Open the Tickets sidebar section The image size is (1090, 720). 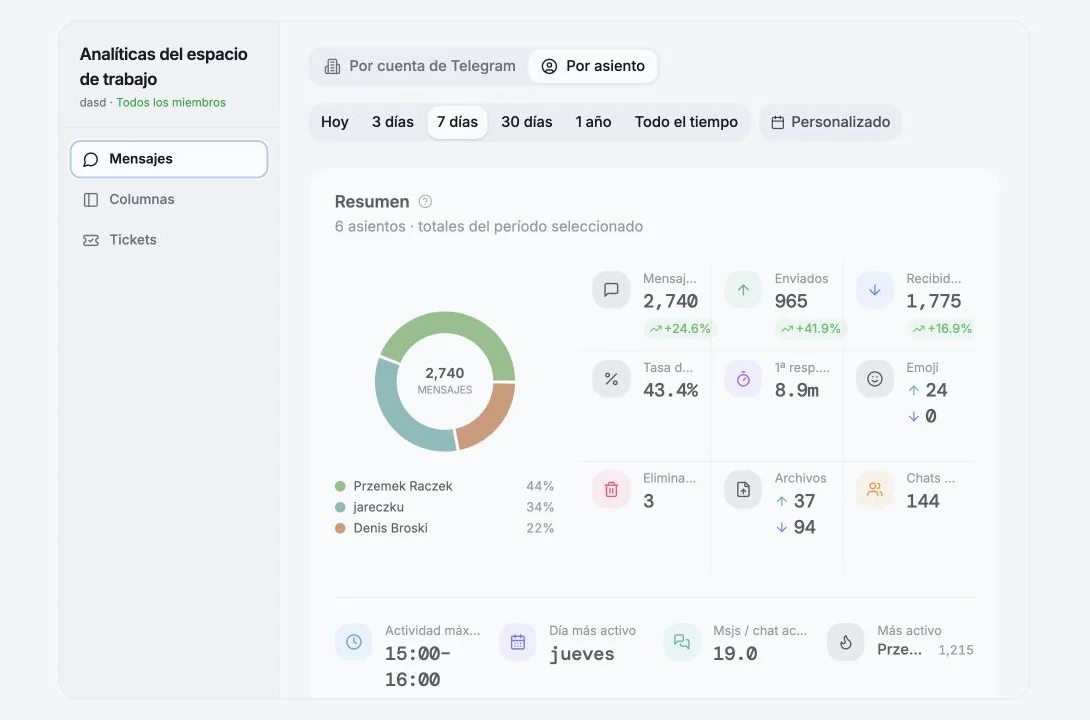pos(169,240)
